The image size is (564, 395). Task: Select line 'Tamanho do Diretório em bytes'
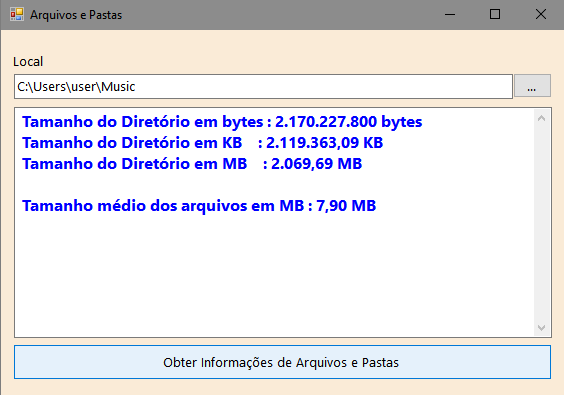coord(222,122)
